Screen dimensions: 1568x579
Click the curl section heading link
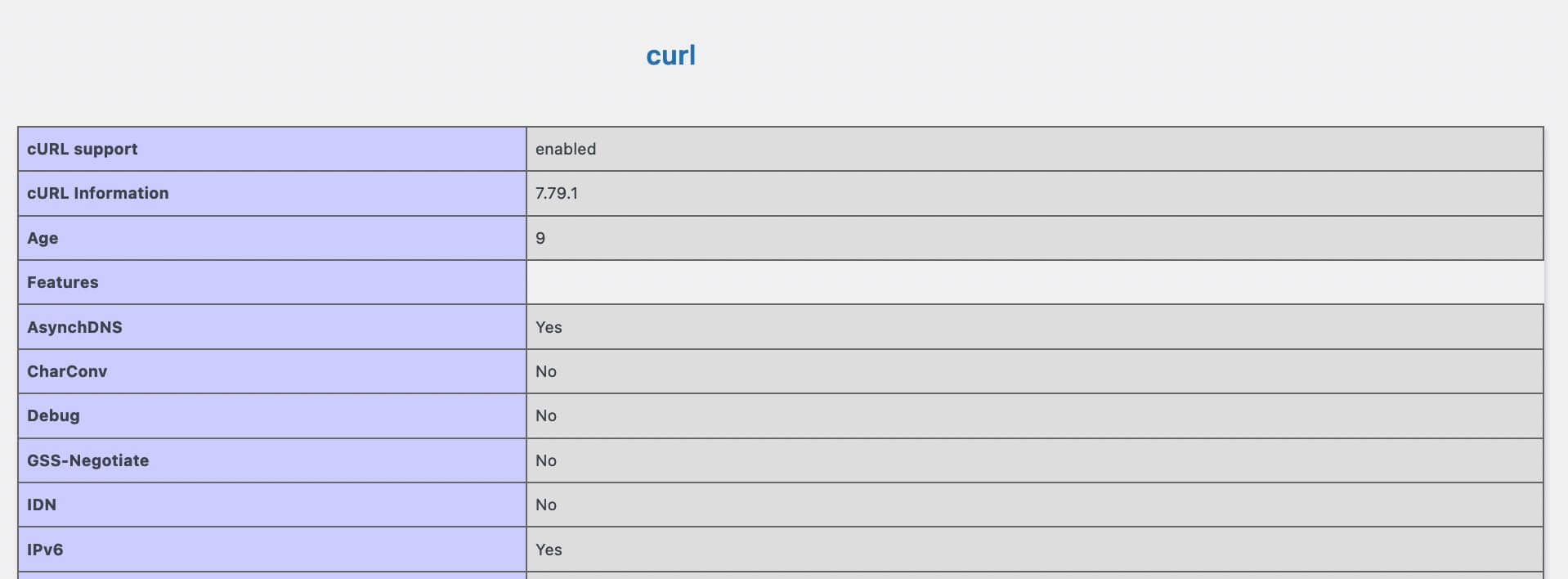pos(670,56)
